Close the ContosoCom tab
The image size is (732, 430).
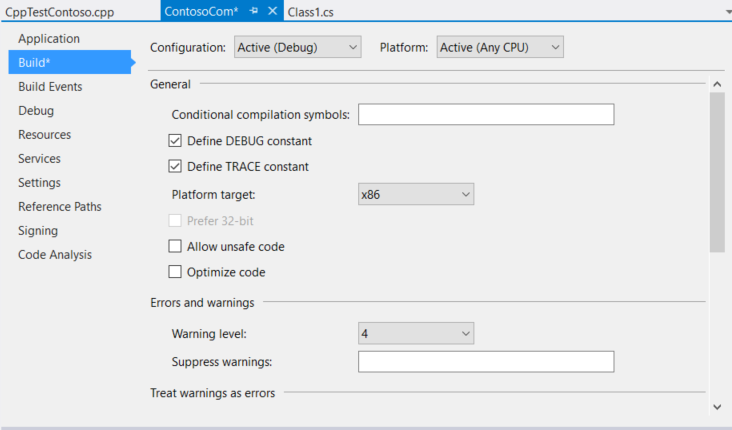(x=273, y=11)
